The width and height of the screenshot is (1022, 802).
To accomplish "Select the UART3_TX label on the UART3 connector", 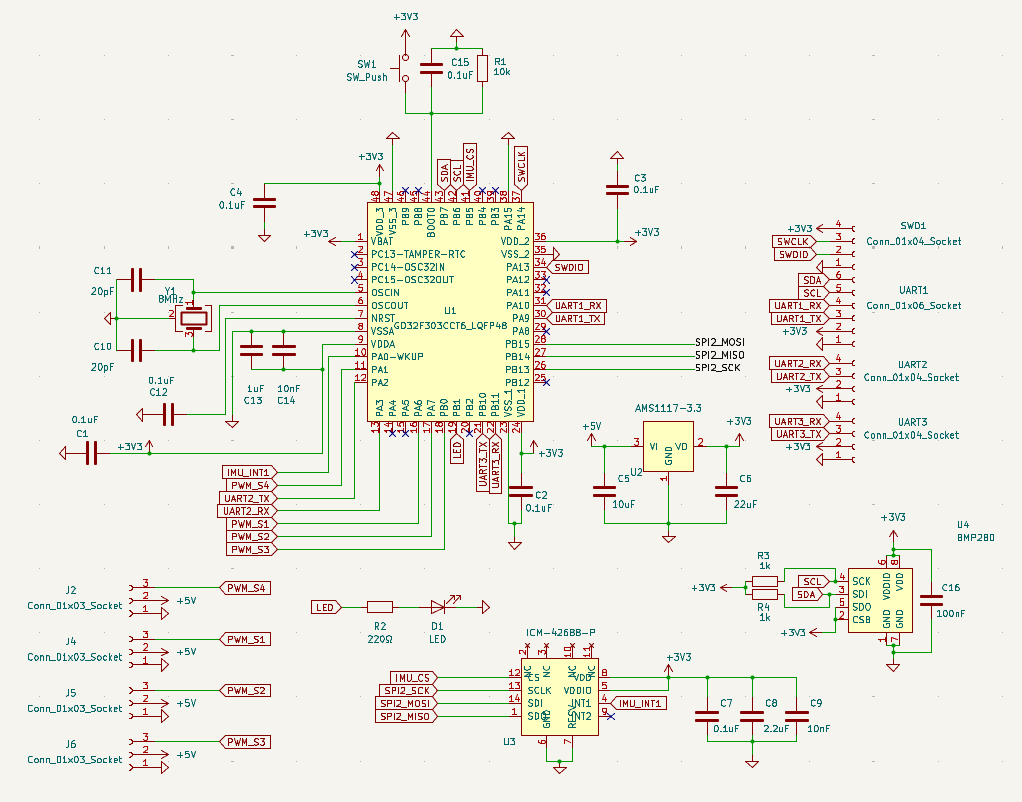I will [x=799, y=434].
